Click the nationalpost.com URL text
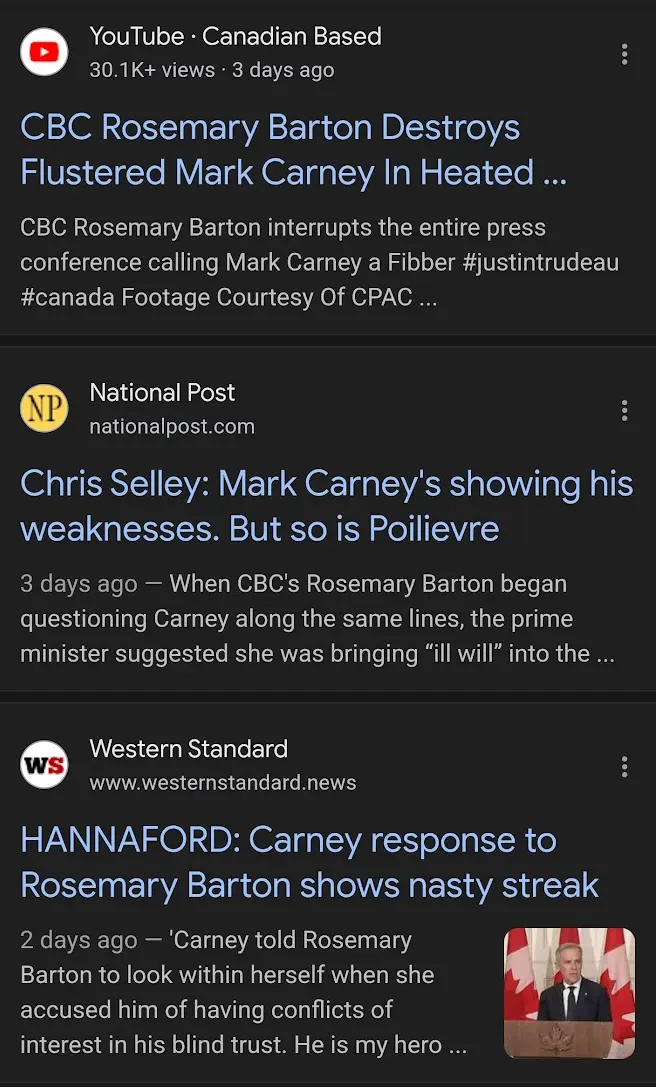Screen dimensions: 656x1087 pyautogui.click(x=172, y=427)
